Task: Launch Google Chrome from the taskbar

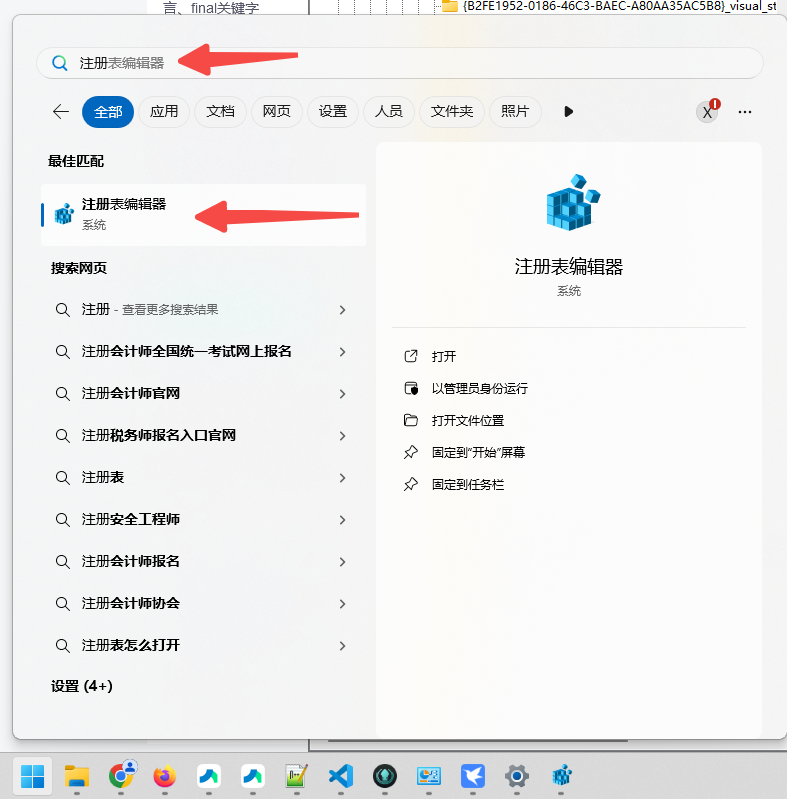Action: (121, 776)
